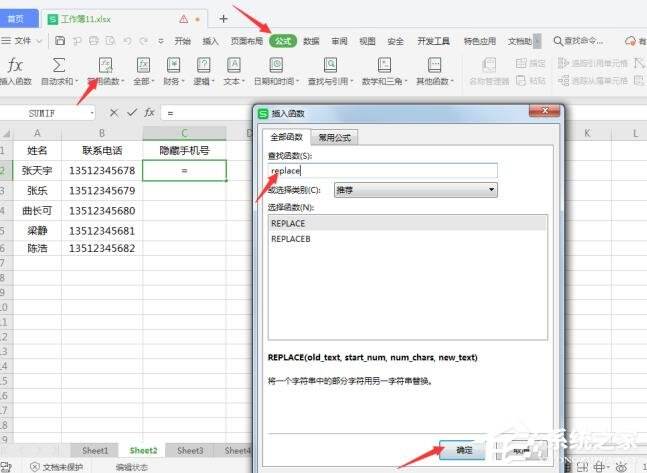Click the save icon in quick access toolbar
Image resolution: width=647 pixels, height=473 pixels.
(x=60, y=41)
